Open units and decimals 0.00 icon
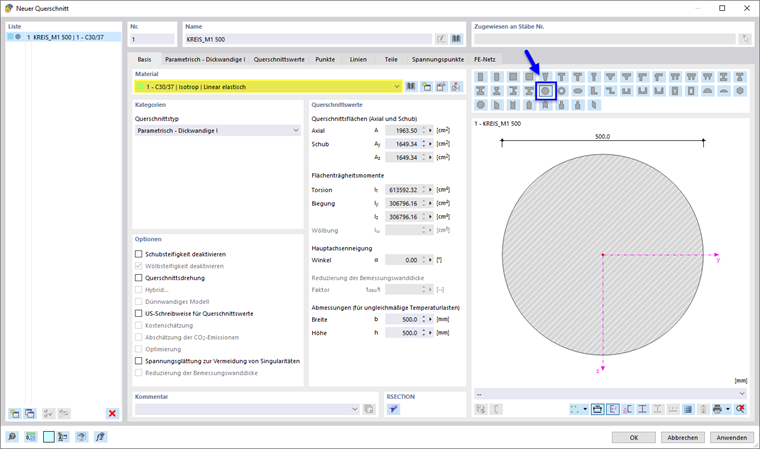Image resolution: width=760 pixels, height=449 pixels. [x=31, y=437]
